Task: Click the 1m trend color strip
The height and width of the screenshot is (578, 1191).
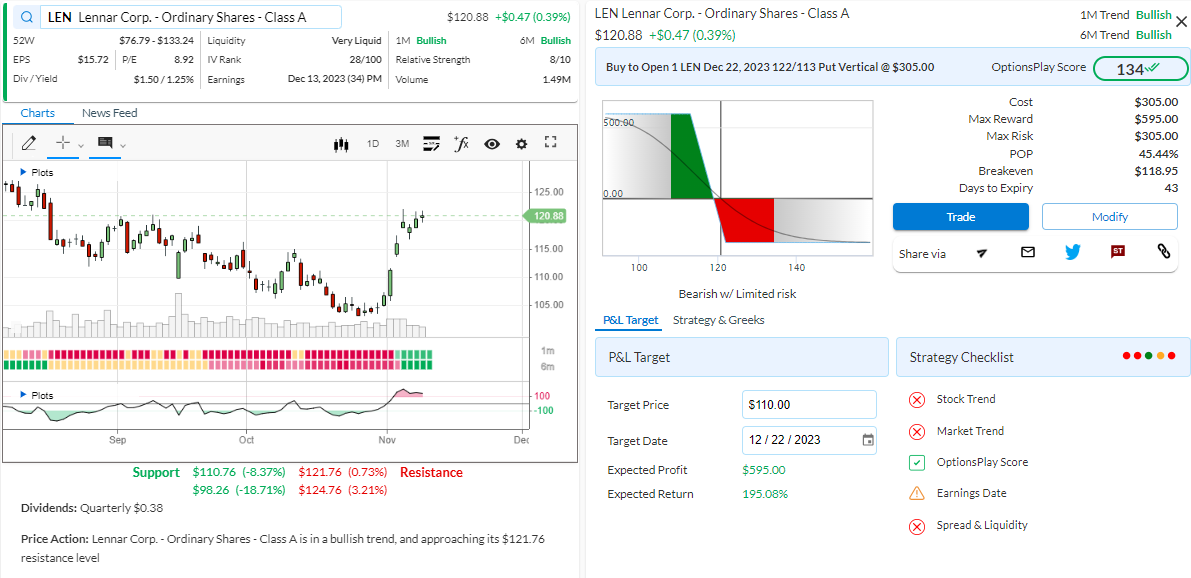Action: [x=218, y=355]
